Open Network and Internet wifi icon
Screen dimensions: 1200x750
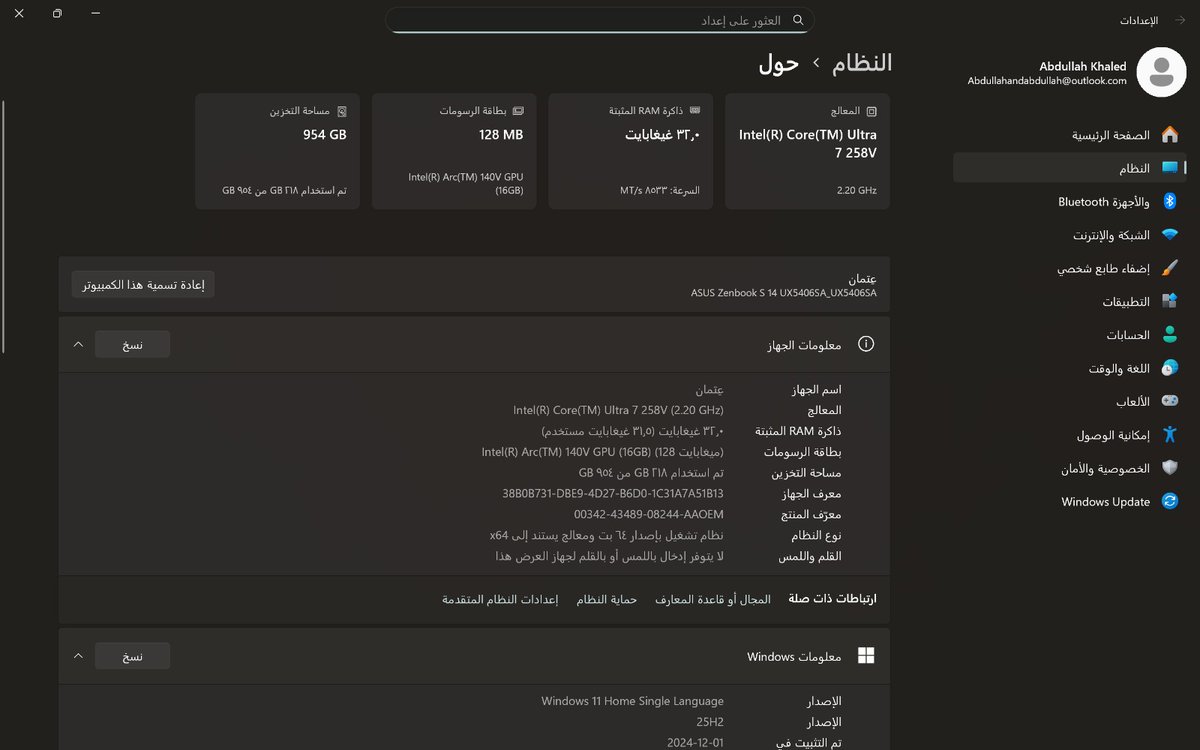coord(1169,235)
